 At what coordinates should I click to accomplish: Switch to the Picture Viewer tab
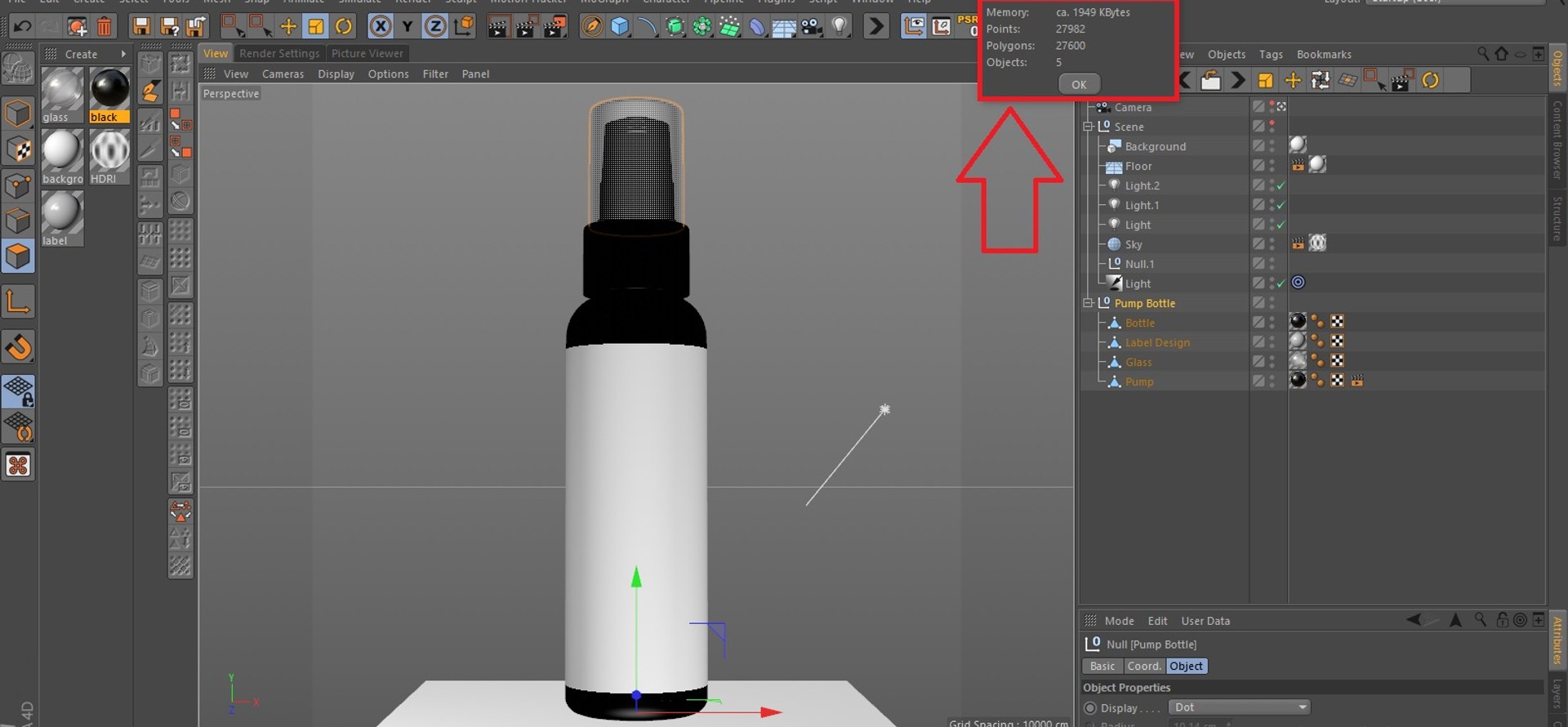click(x=367, y=53)
